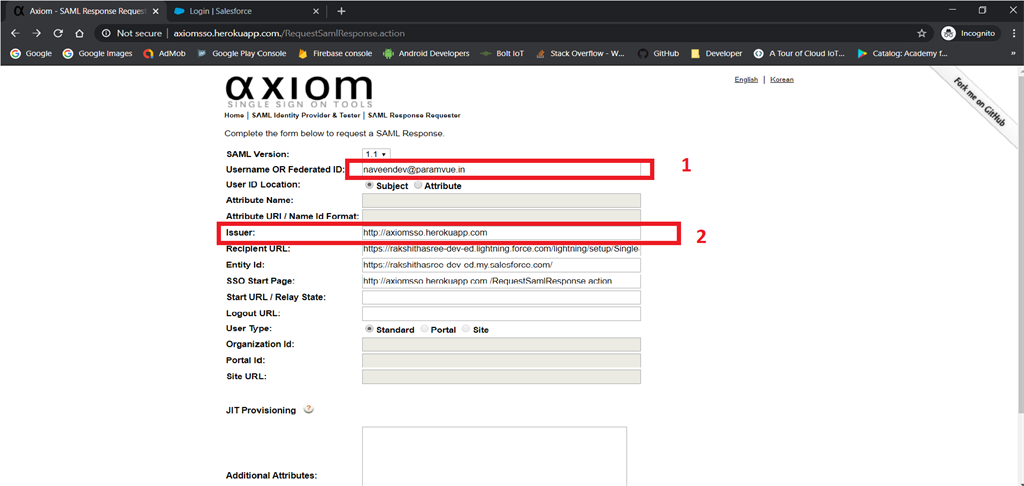Open the Stack Overflow bookmark
Screen dimensions: 1024x486
580,54
